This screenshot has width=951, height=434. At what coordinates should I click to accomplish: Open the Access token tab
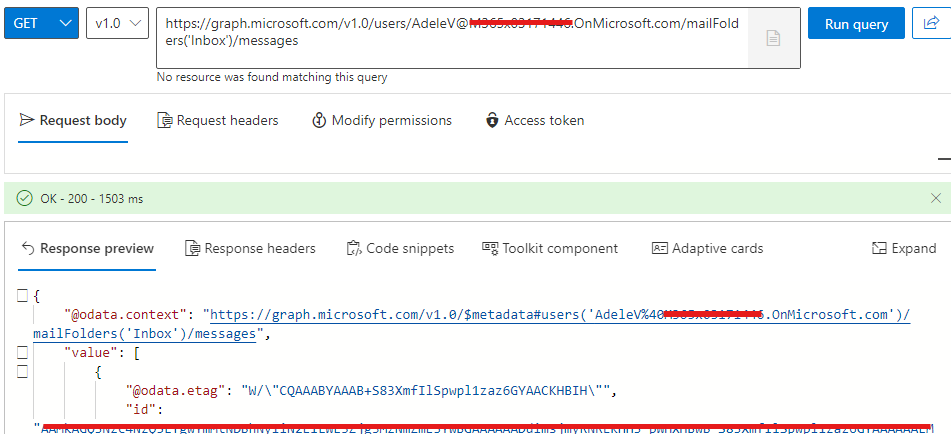[x=534, y=121]
